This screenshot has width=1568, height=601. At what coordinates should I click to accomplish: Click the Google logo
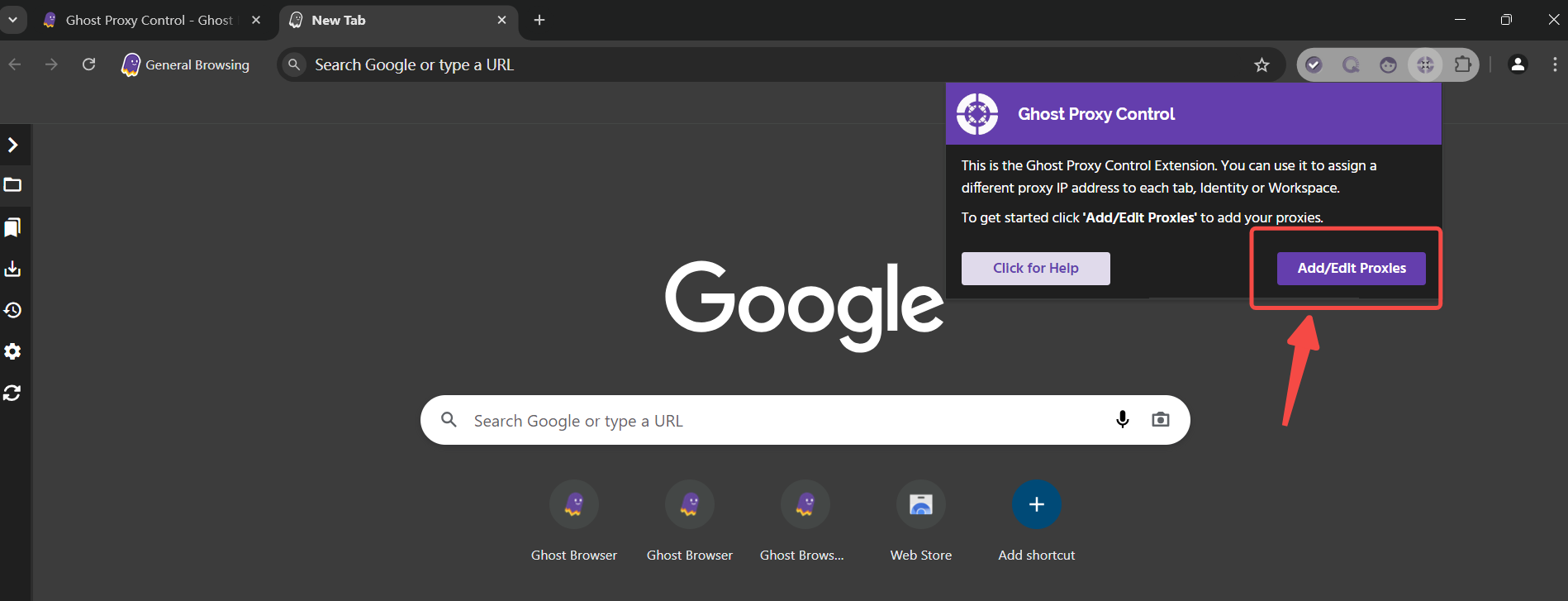click(x=804, y=306)
